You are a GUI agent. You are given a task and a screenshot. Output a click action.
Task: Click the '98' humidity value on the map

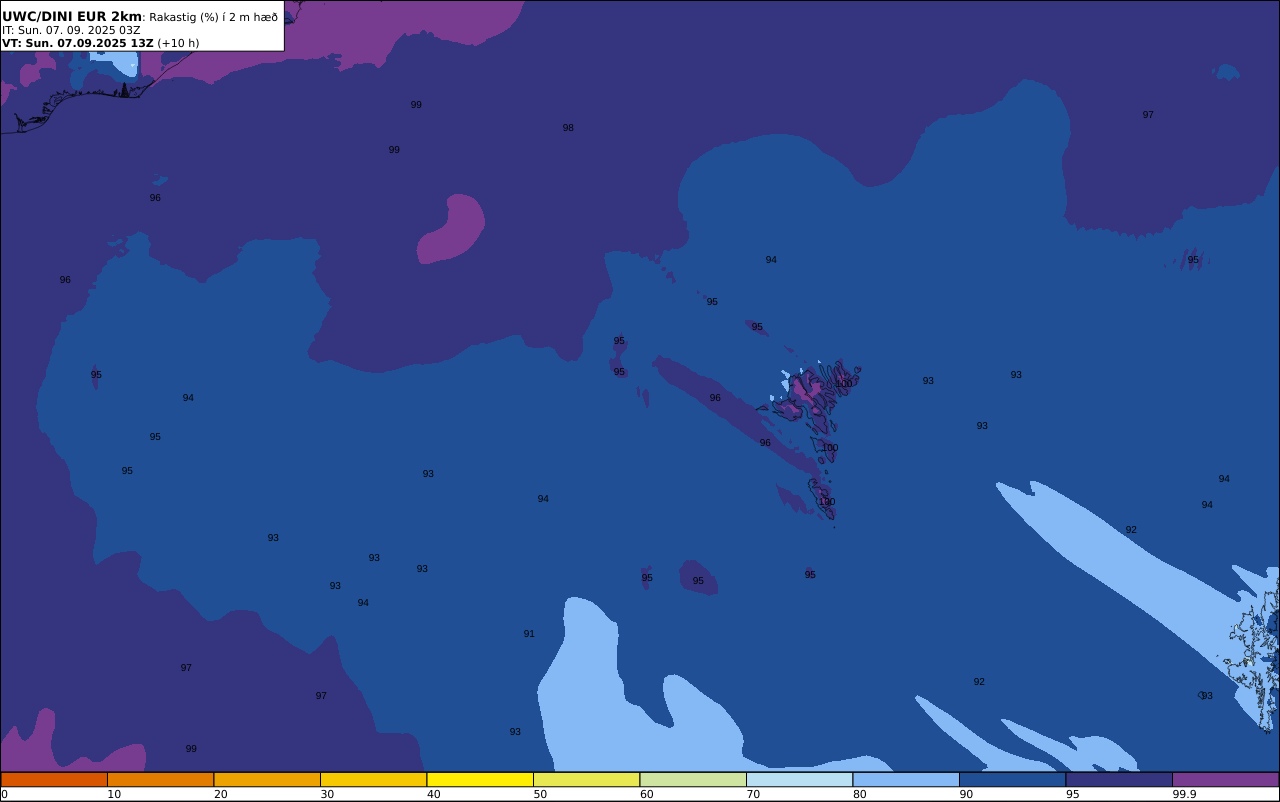pyautogui.click(x=568, y=128)
